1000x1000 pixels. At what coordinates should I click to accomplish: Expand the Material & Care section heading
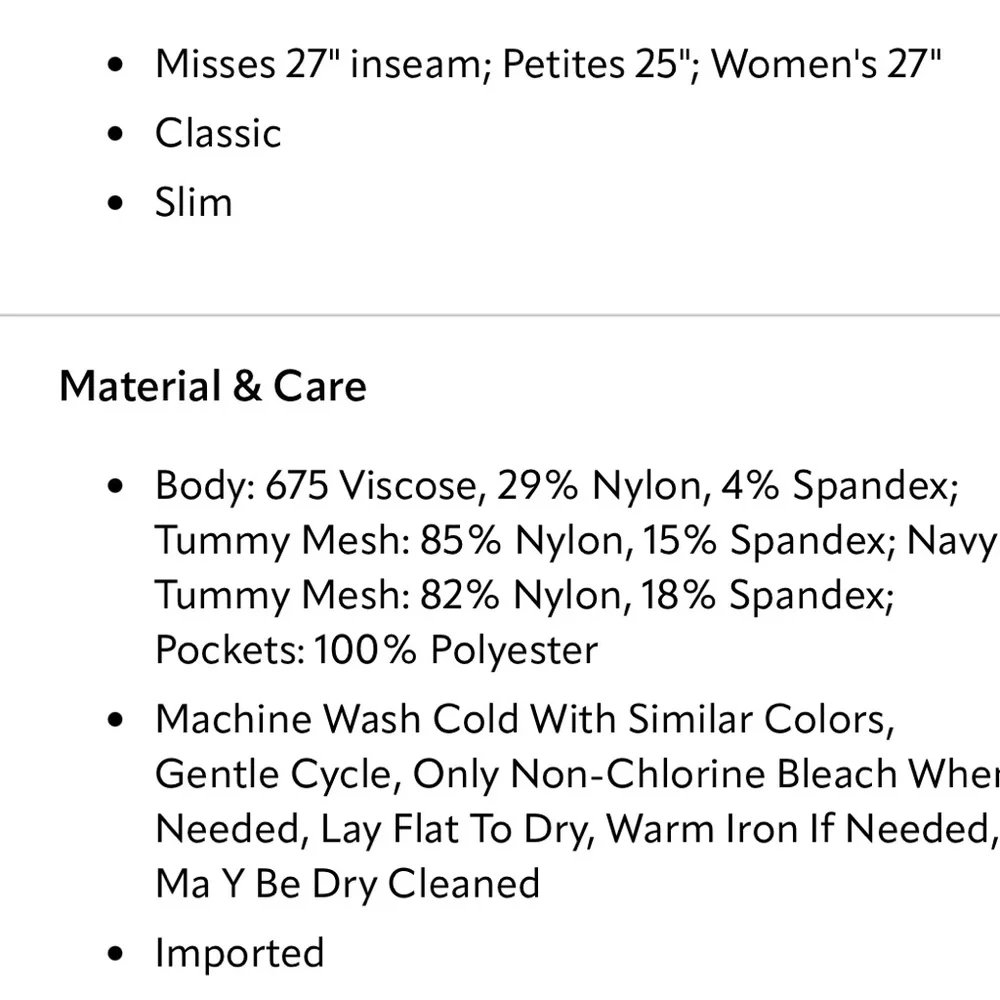pyautogui.click(x=213, y=387)
